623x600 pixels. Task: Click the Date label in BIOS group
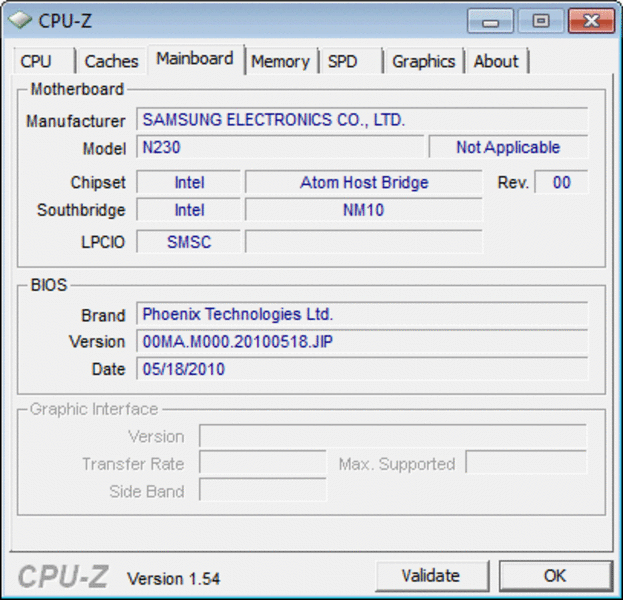[x=108, y=369]
